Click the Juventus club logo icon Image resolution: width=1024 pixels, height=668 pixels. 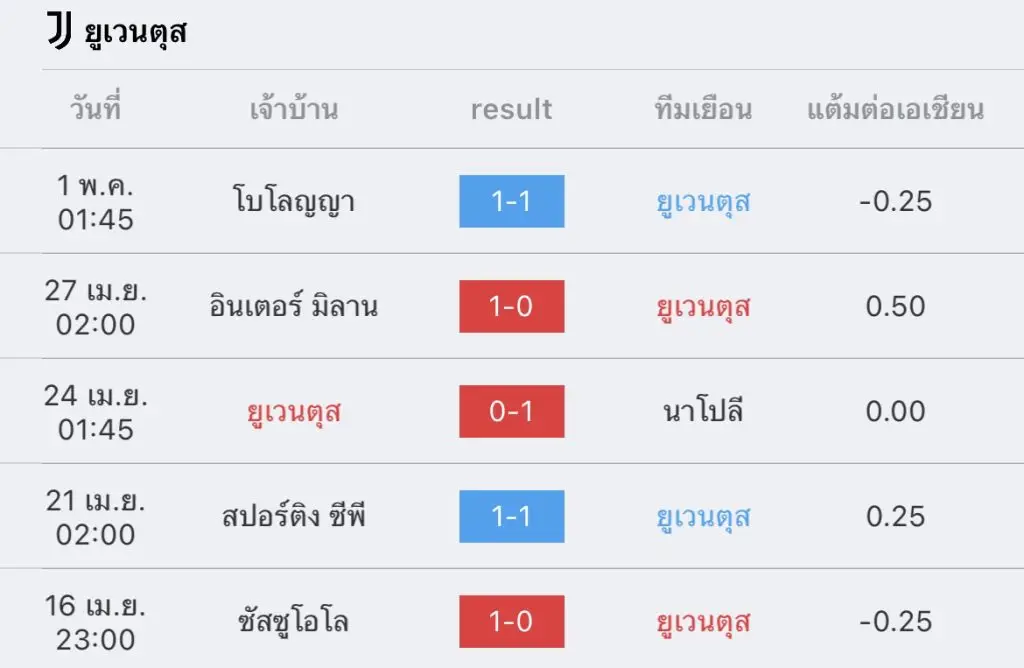pyautogui.click(x=59, y=31)
